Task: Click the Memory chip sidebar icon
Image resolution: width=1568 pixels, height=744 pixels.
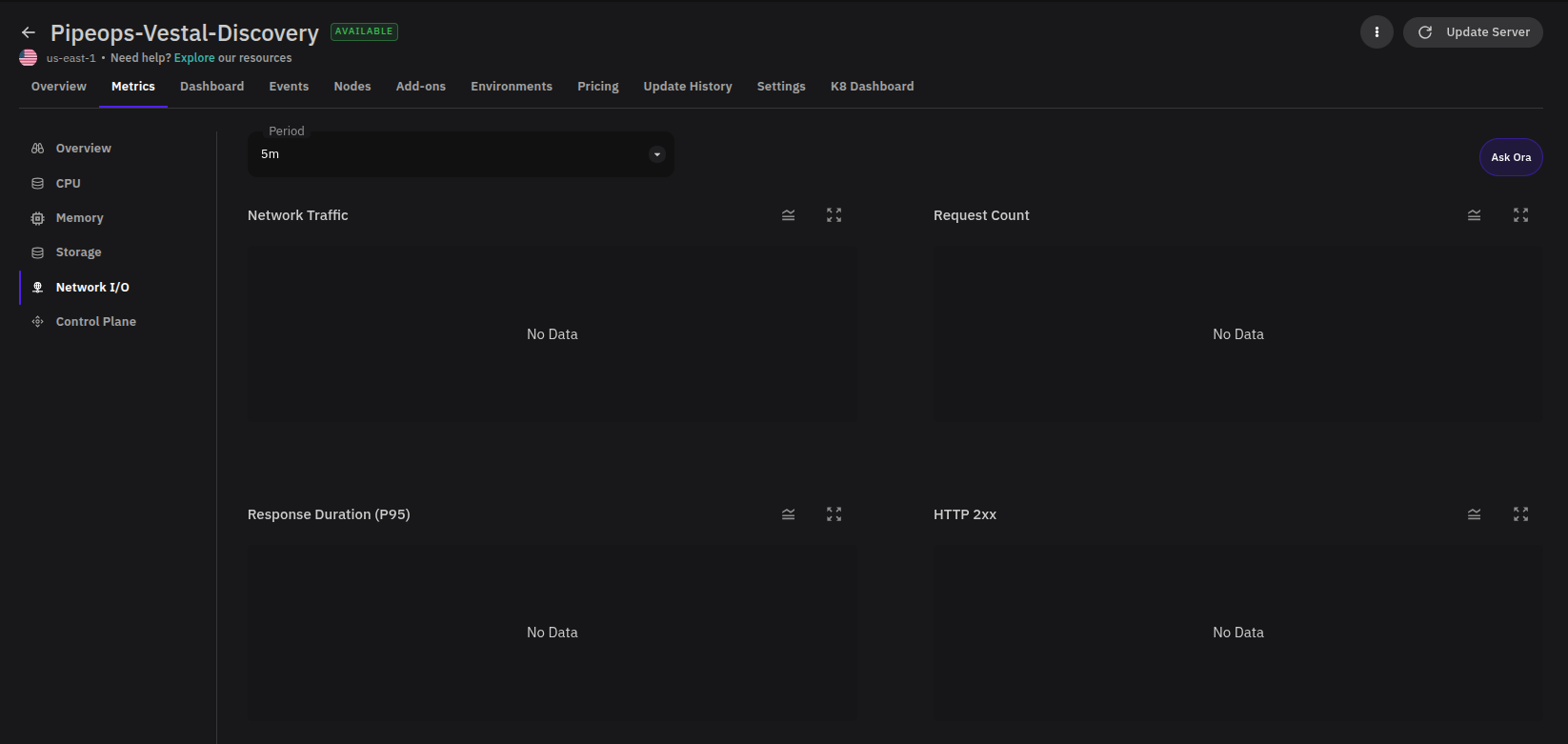Action: (38, 218)
